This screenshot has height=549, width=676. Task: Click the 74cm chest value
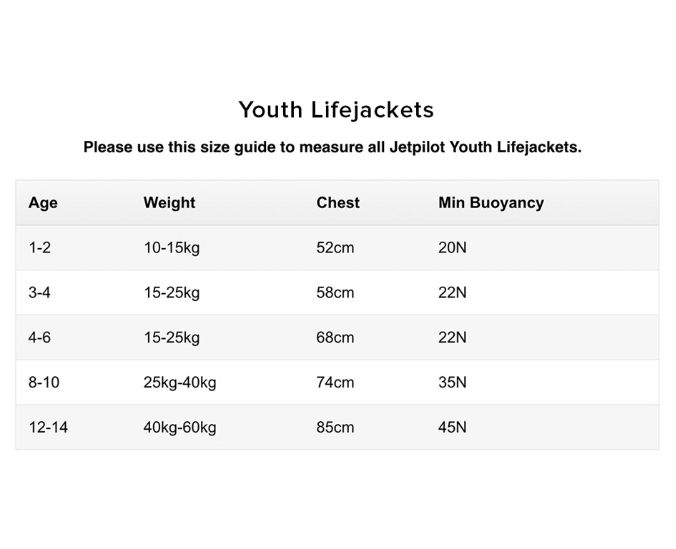tap(335, 383)
